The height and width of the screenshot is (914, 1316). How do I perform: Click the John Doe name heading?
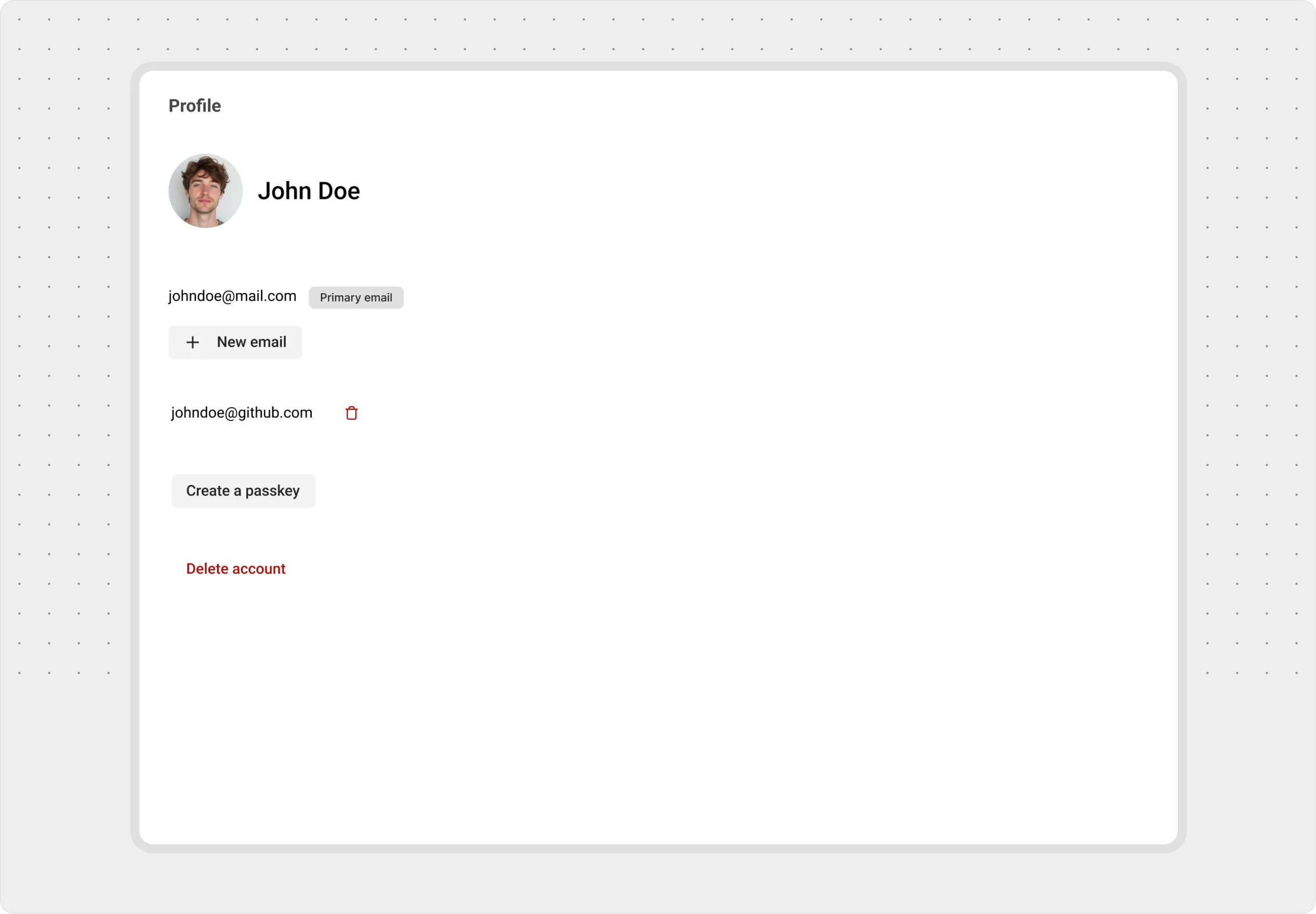[x=308, y=191]
